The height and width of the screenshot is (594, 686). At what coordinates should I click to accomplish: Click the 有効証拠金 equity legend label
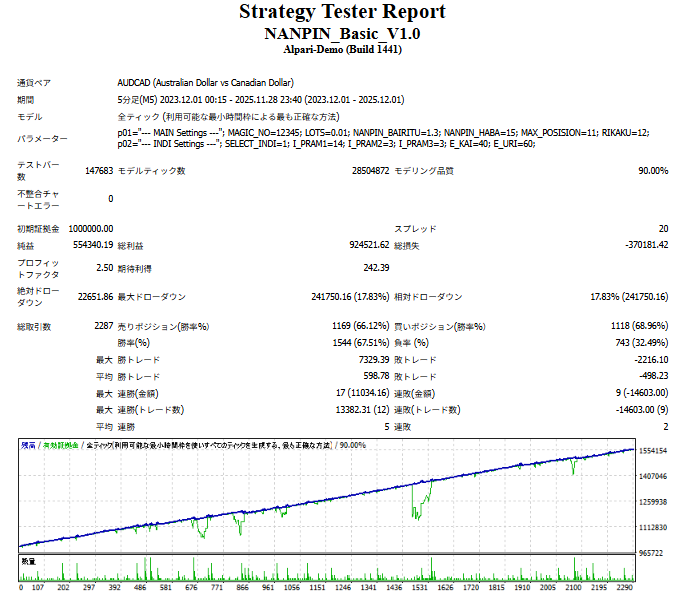58,445
